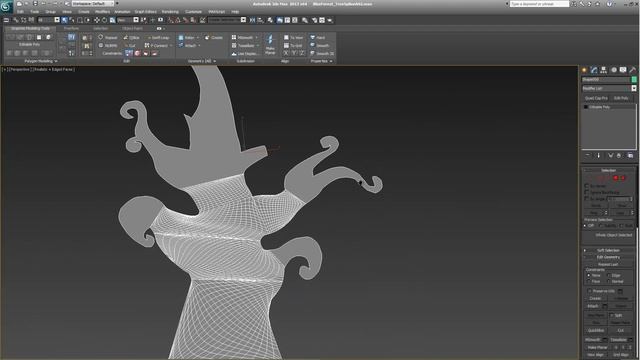Image resolution: width=640 pixels, height=360 pixels.
Task: Collapse the Edit Geometry rollout
Action: click(608, 257)
